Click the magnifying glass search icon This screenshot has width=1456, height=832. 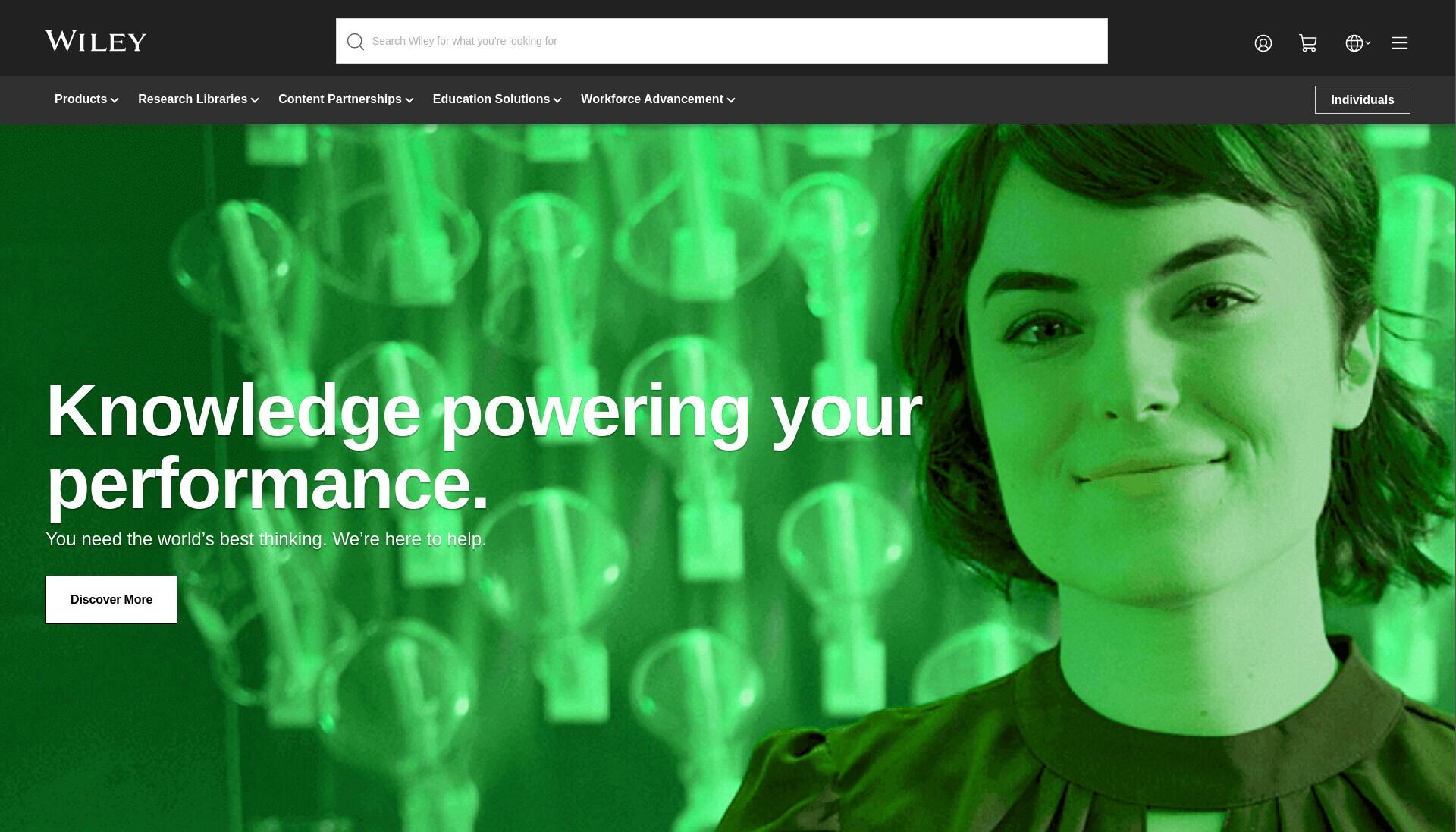pyautogui.click(x=356, y=42)
